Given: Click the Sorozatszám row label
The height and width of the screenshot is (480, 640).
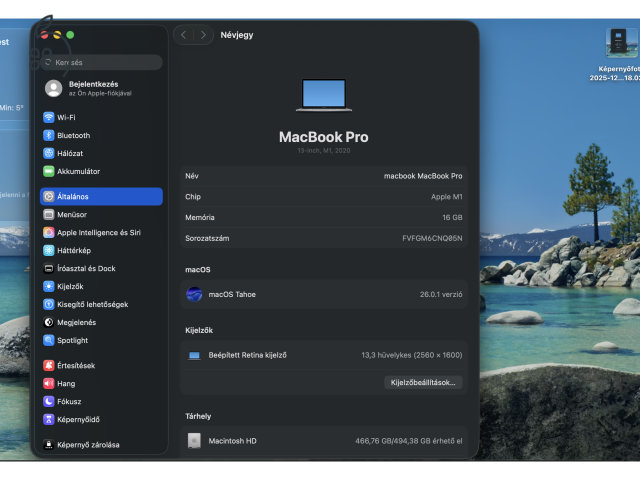Looking at the screenshot, I should click(x=207, y=238).
